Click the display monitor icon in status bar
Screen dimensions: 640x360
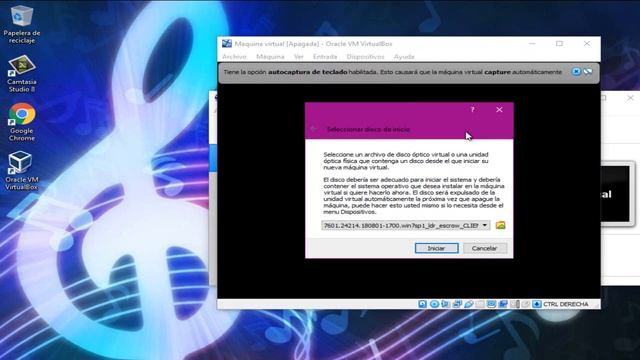[x=491, y=304]
